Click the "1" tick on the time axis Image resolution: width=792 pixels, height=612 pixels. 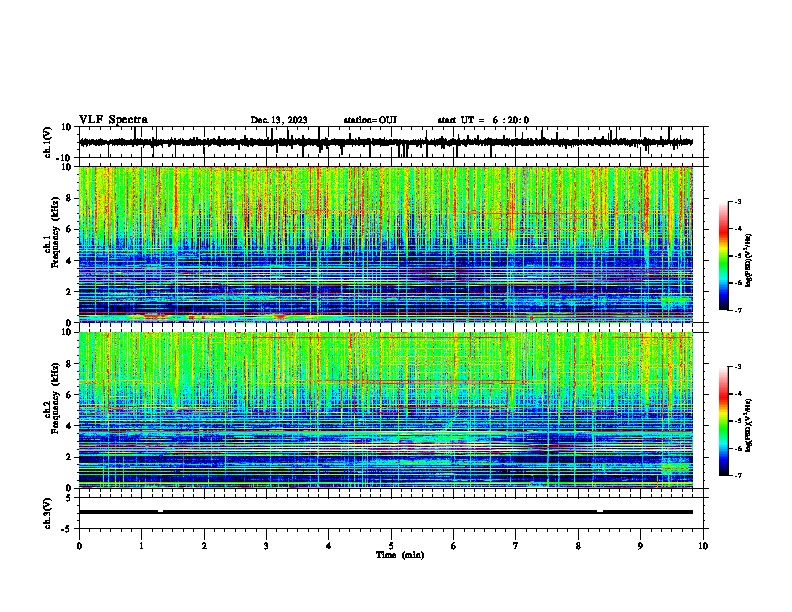pyautogui.click(x=141, y=546)
